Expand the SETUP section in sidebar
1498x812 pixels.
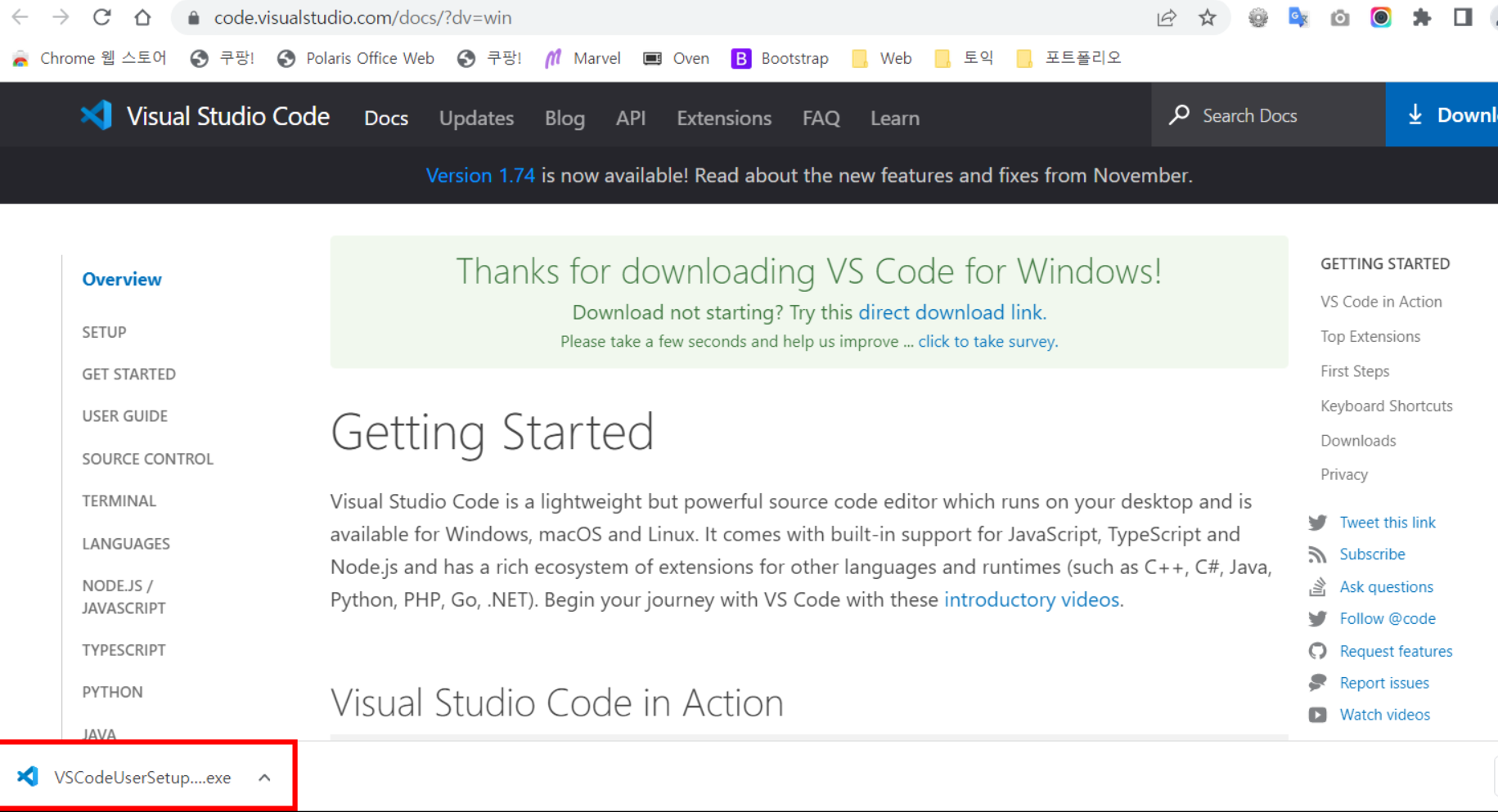[104, 332]
